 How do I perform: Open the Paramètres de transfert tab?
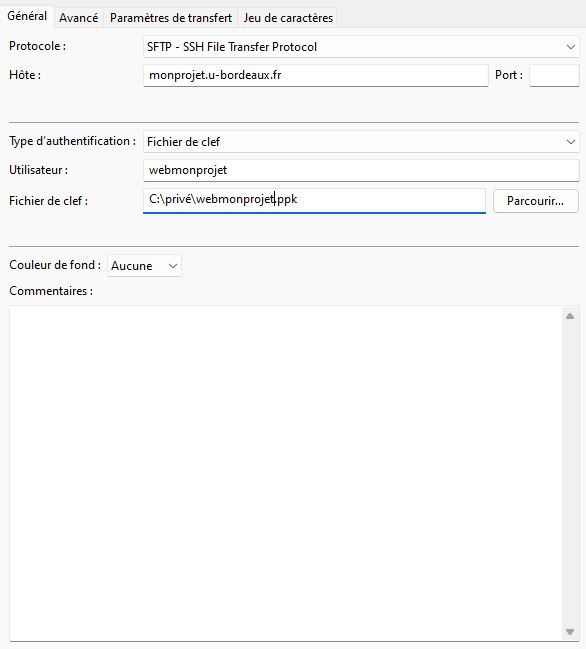click(171, 18)
